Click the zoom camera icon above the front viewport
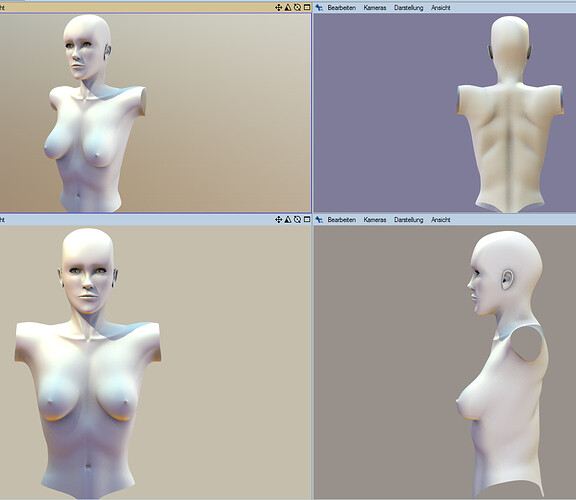This screenshot has width=576, height=500. click(x=288, y=219)
